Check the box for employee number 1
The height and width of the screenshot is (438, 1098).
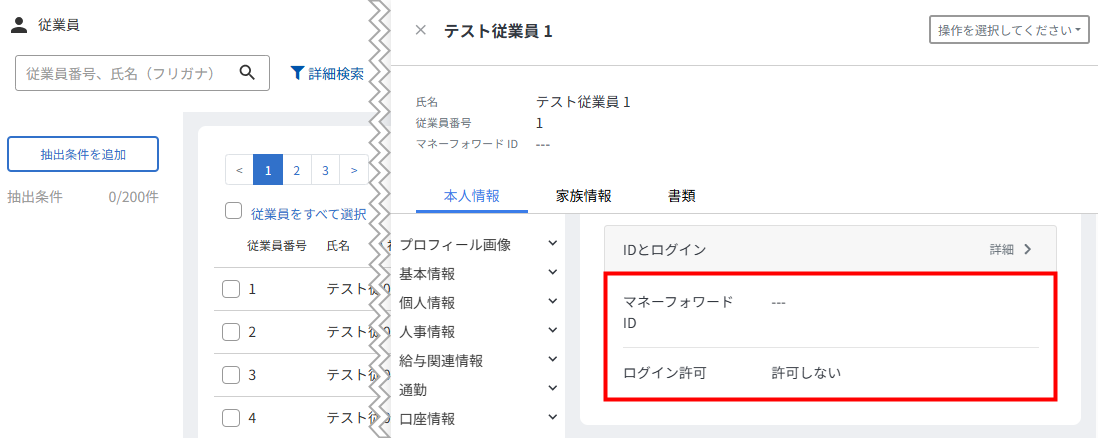click(x=231, y=289)
